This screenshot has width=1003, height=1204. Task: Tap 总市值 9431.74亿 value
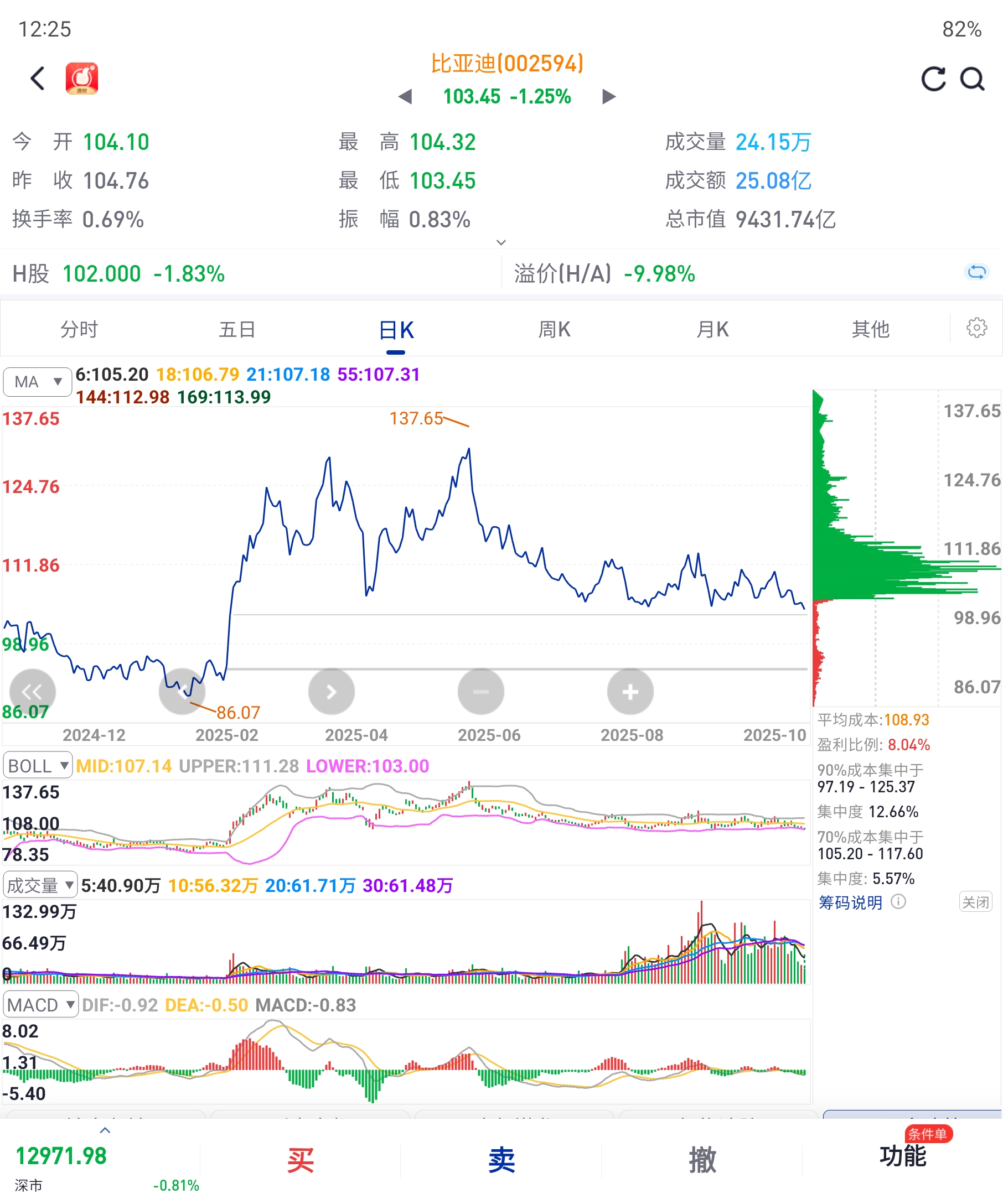(x=750, y=219)
